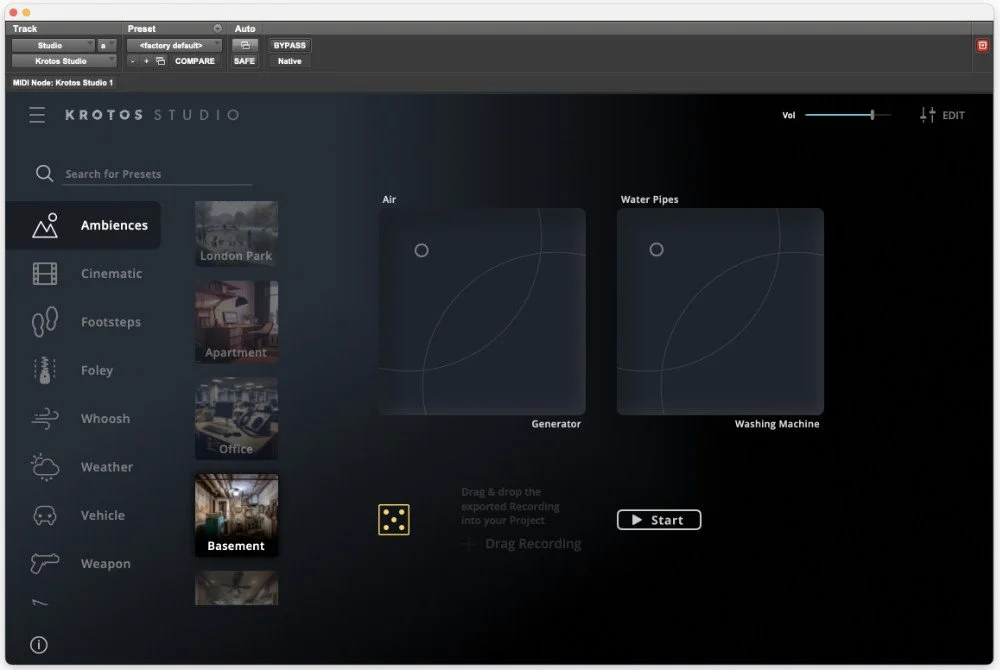Click the Water Pipes XY pad puck

coord(656,250)
